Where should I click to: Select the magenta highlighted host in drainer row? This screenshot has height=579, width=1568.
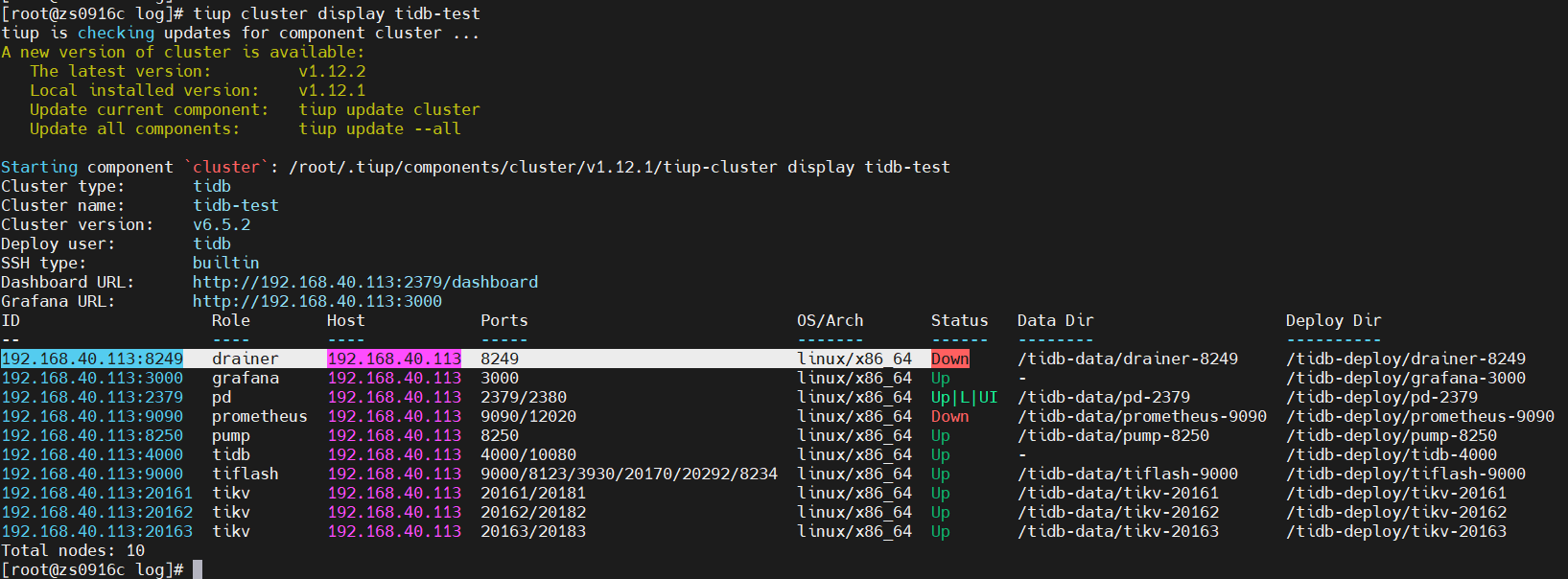click(x=394, y=359)
